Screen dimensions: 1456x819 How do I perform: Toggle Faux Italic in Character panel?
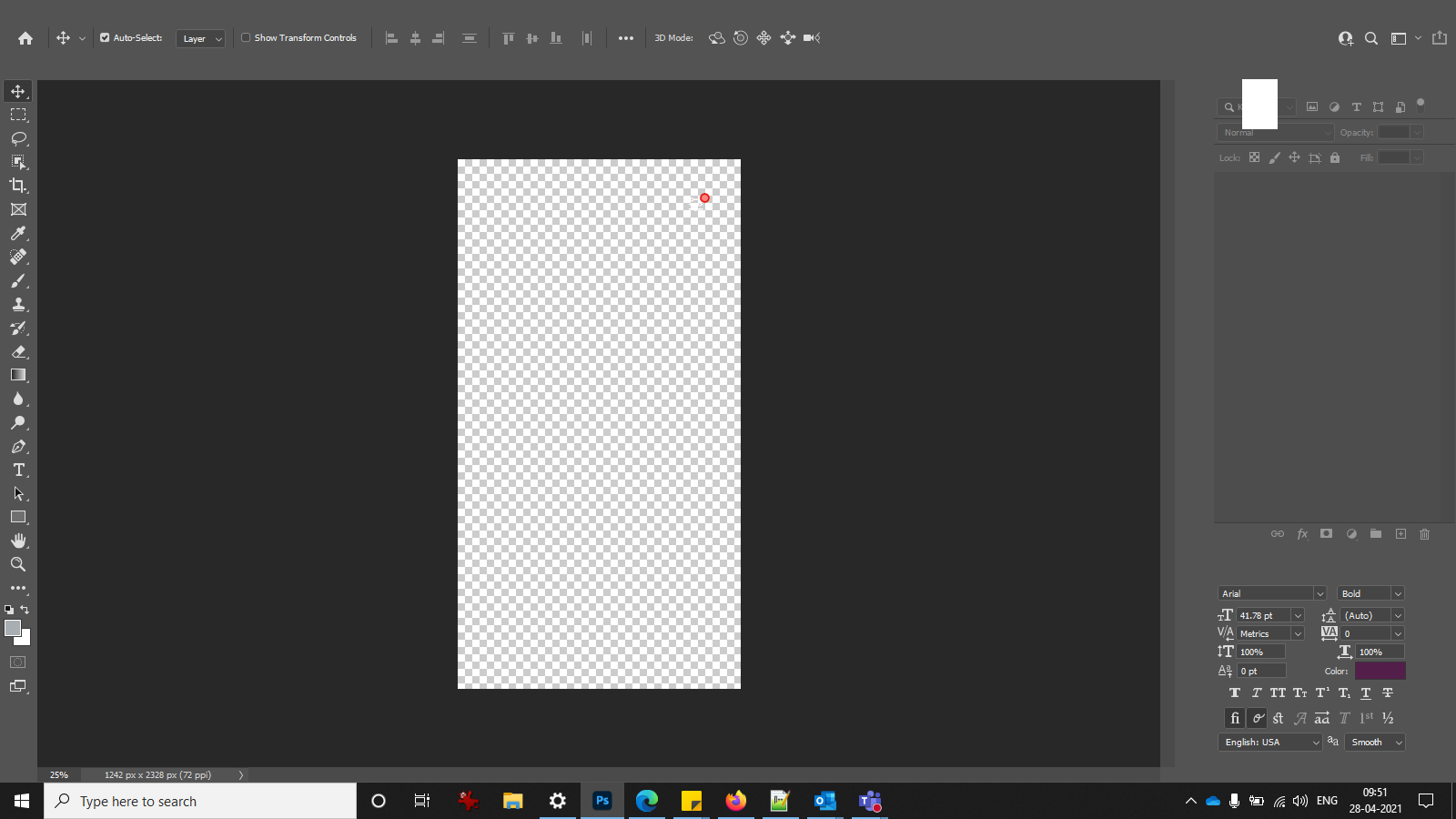(1257, 693)
